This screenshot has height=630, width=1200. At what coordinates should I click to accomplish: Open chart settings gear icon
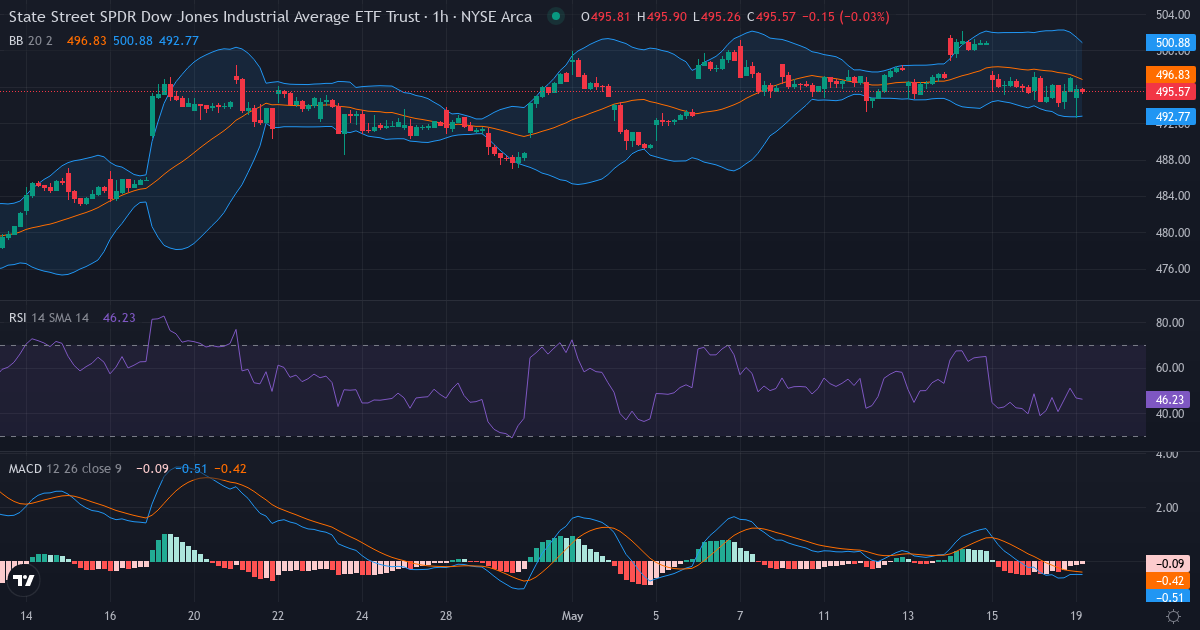[1175, 616]
